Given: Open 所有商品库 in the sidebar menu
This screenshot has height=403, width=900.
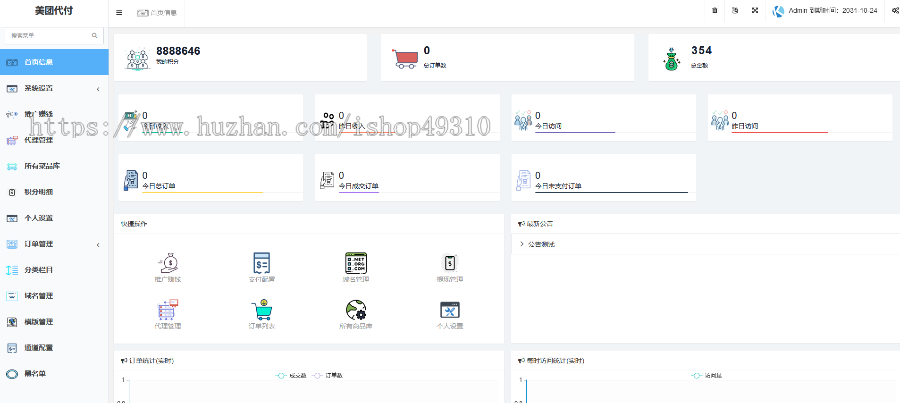Looking at the screenshot, I should (x=54, y=166).
